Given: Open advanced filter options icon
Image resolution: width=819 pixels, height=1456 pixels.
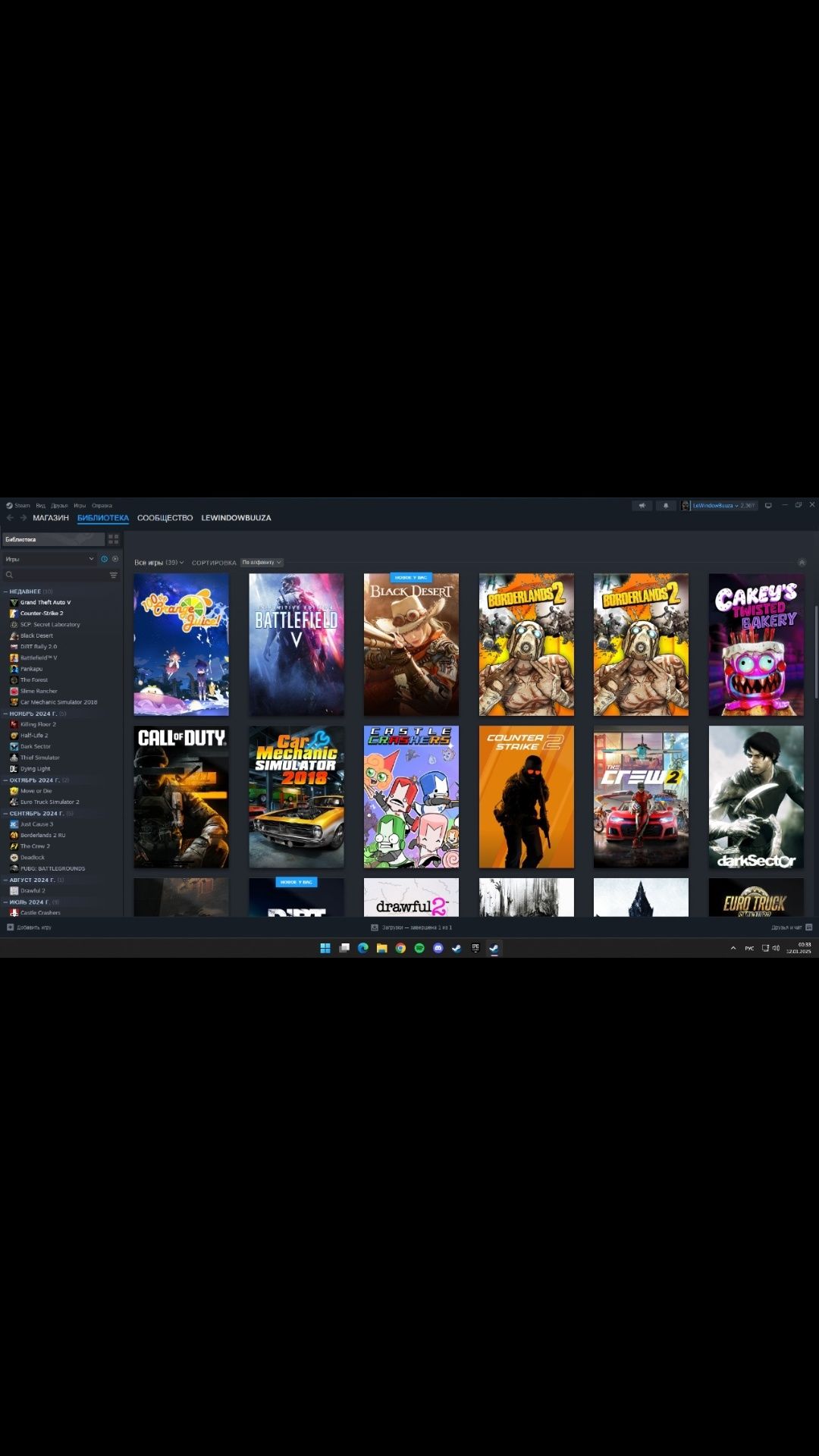Looking at the screenshot, I should 114,575.
